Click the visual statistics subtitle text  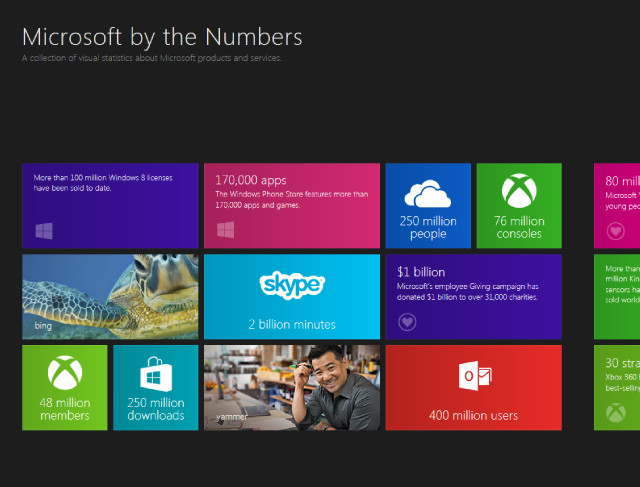[151, 58]
